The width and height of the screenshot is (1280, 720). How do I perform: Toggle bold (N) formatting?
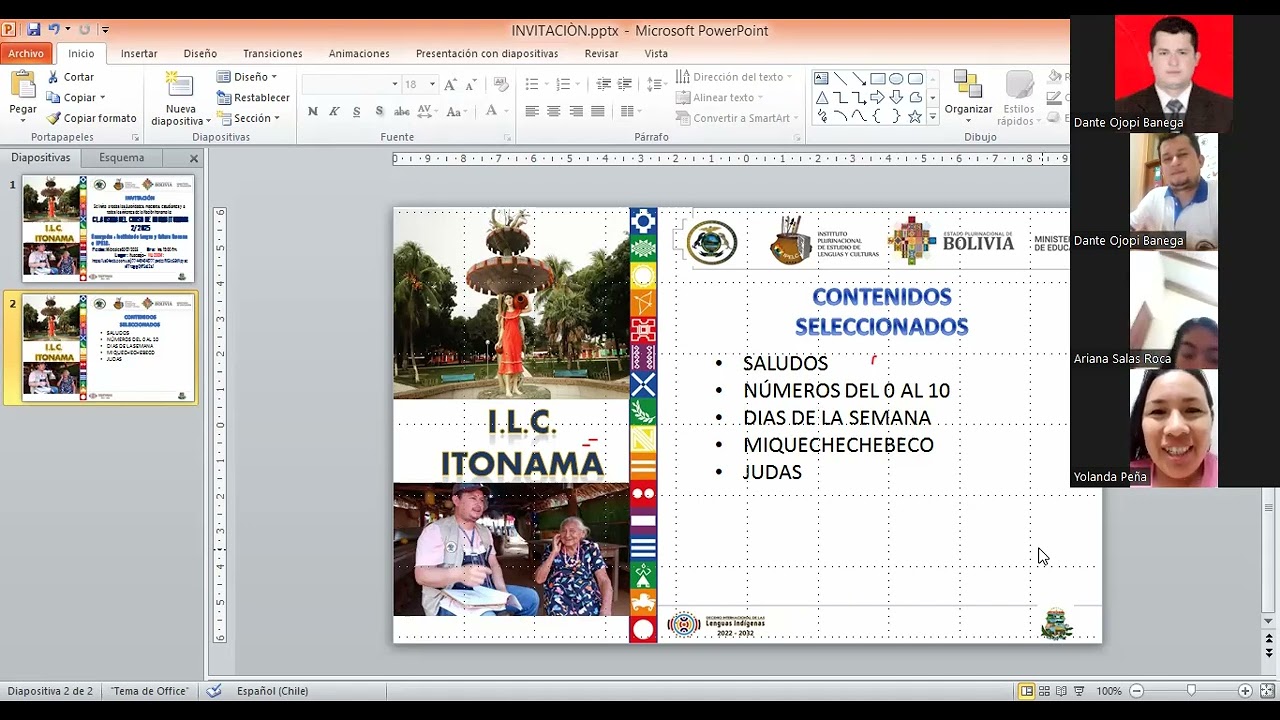313,112
